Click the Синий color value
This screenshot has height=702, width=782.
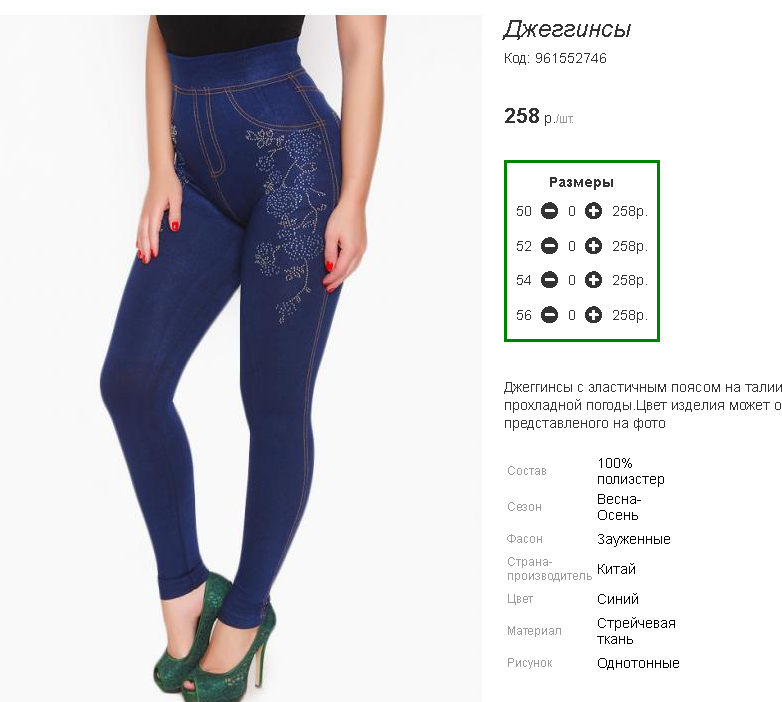(617, 599)
